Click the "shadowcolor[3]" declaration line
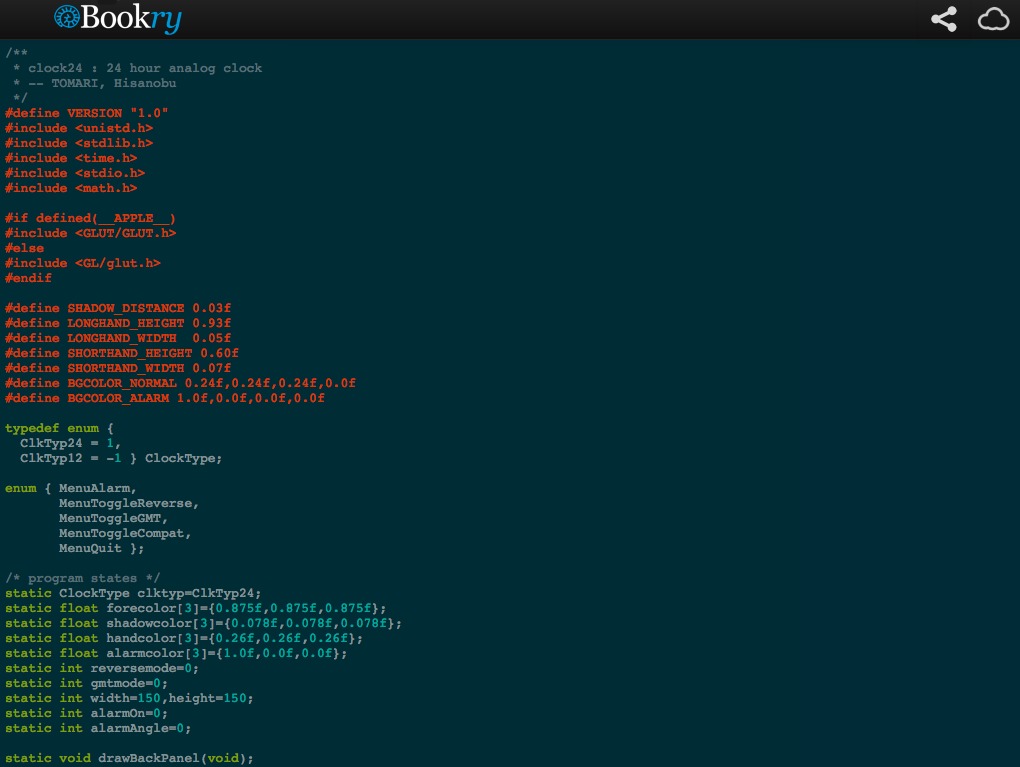The height and width of the screenshot is (767, 1020). (204, 623)
